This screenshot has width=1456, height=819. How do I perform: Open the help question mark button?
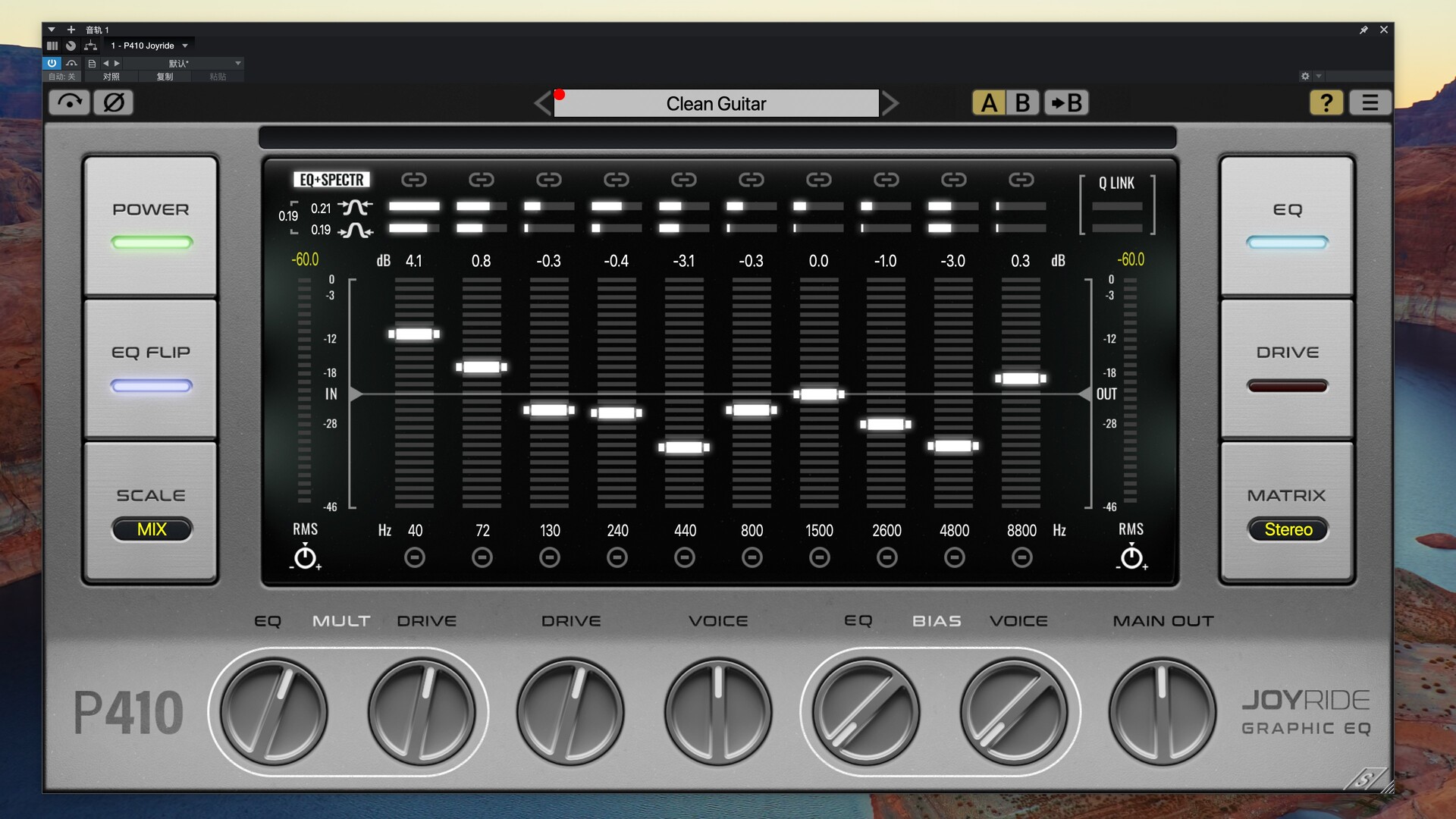pyautogui.click(x=1326, y=102)
